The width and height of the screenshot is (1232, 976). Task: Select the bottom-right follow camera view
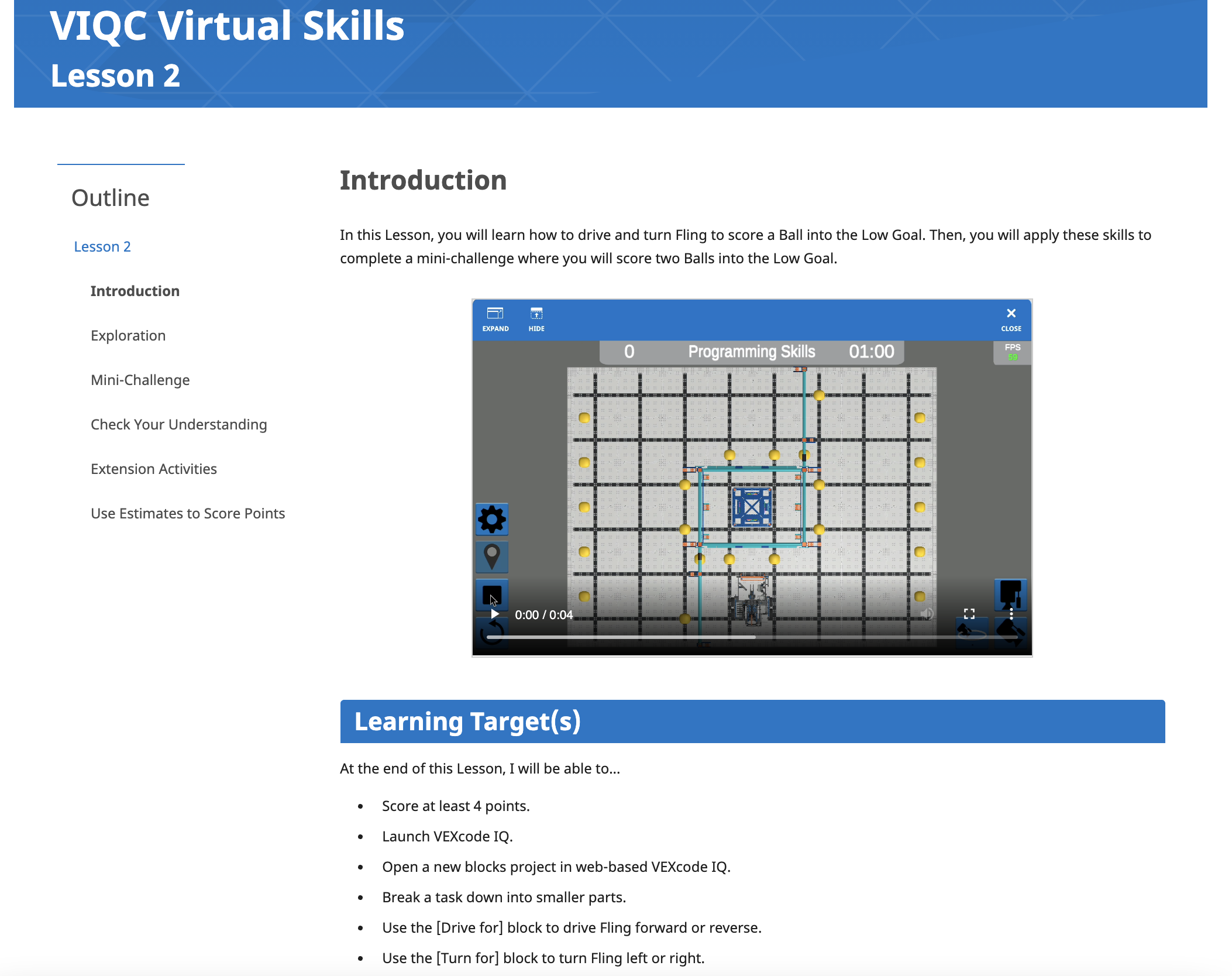(x=1010, y=633)
